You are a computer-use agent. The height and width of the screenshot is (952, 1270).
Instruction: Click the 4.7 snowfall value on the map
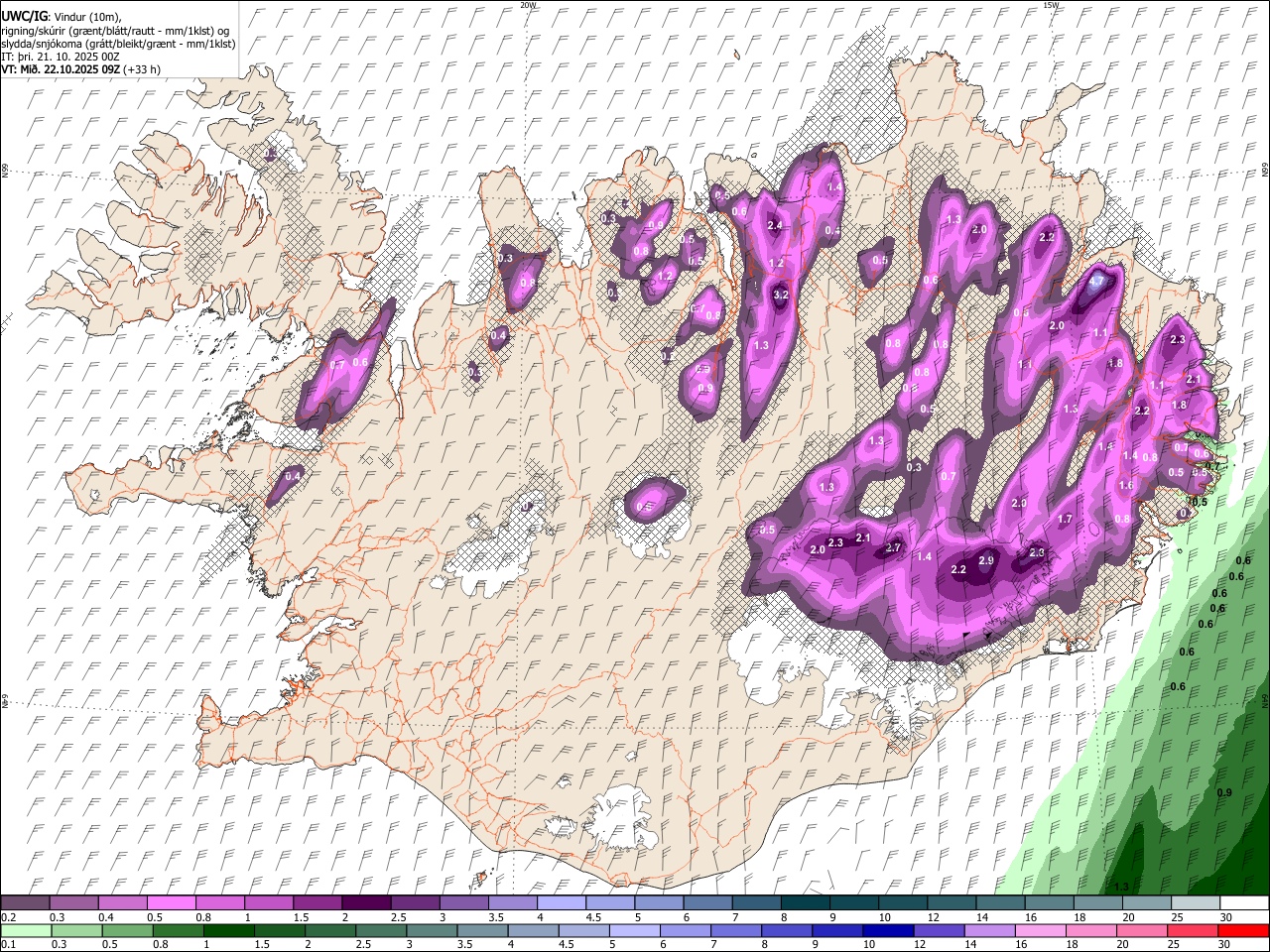click(1096, 282)
